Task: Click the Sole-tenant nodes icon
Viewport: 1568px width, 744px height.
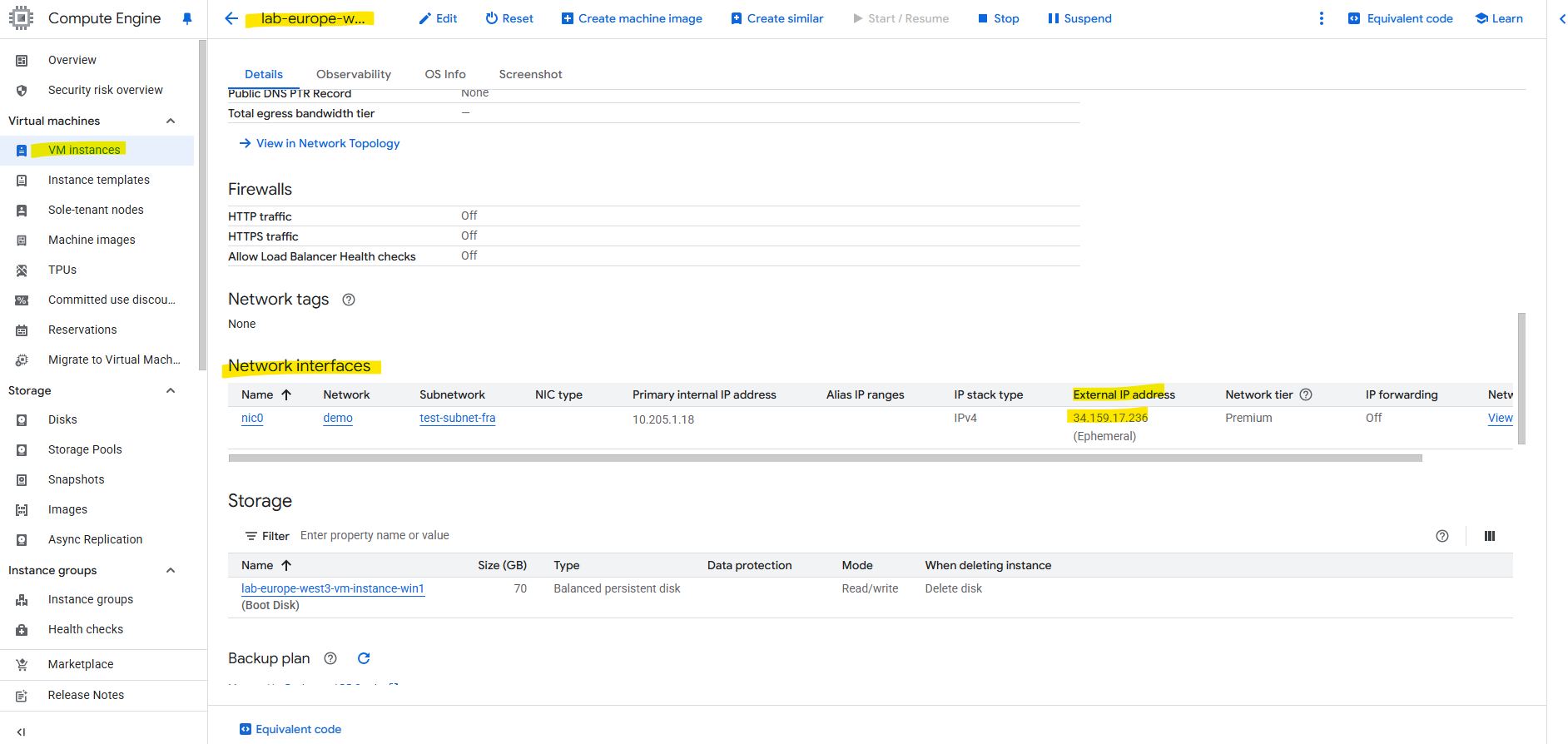Action: click(22, 210)
